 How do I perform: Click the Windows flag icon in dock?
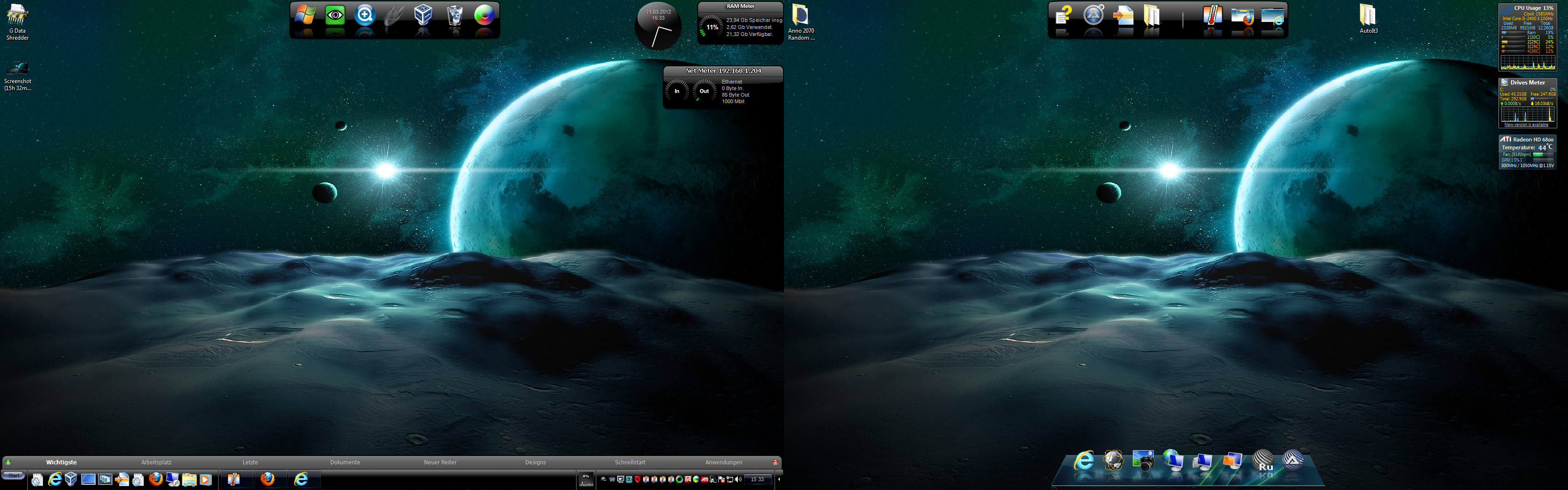[305, 15]
